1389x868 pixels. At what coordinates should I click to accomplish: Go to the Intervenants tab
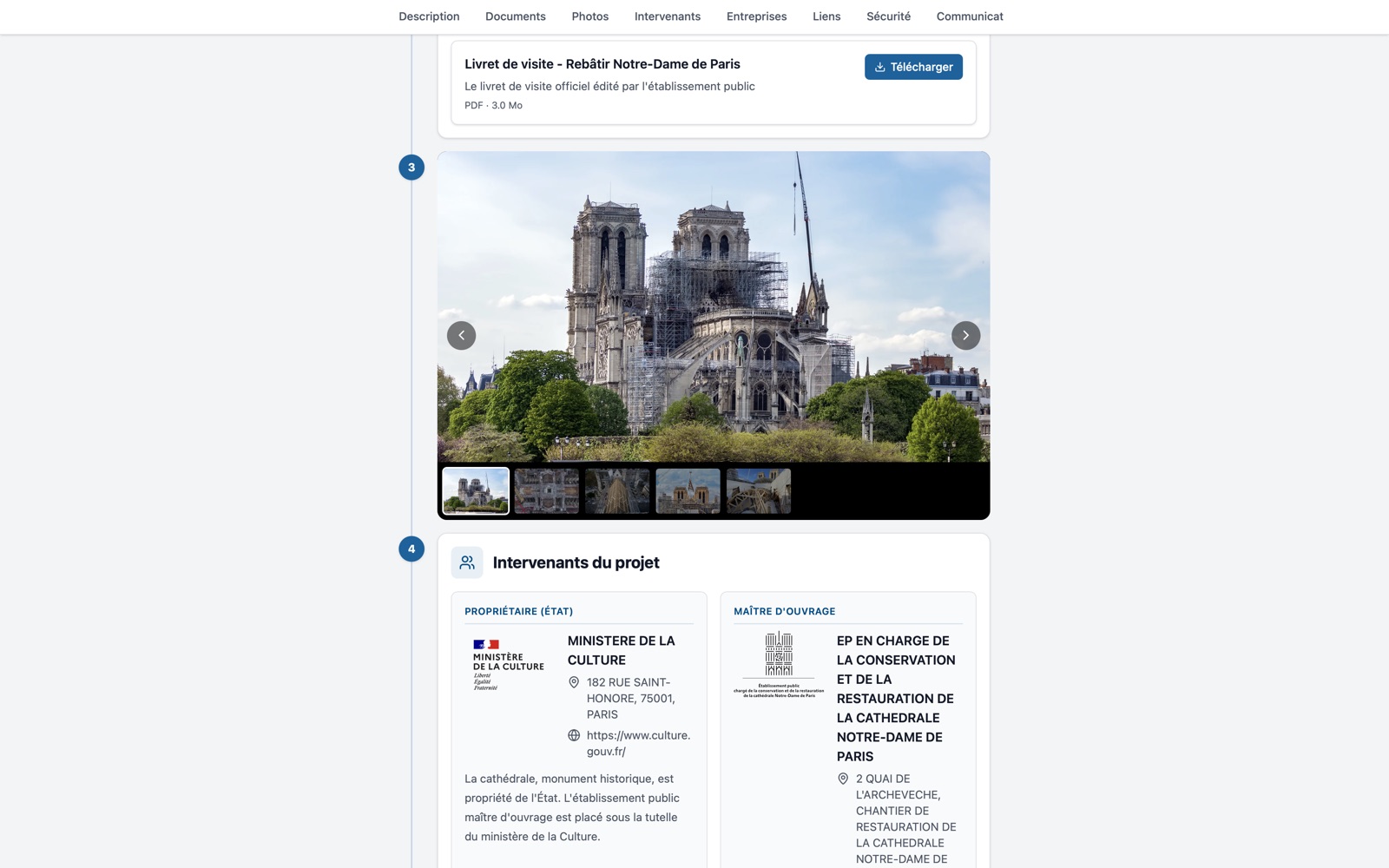tap(668, 16)
